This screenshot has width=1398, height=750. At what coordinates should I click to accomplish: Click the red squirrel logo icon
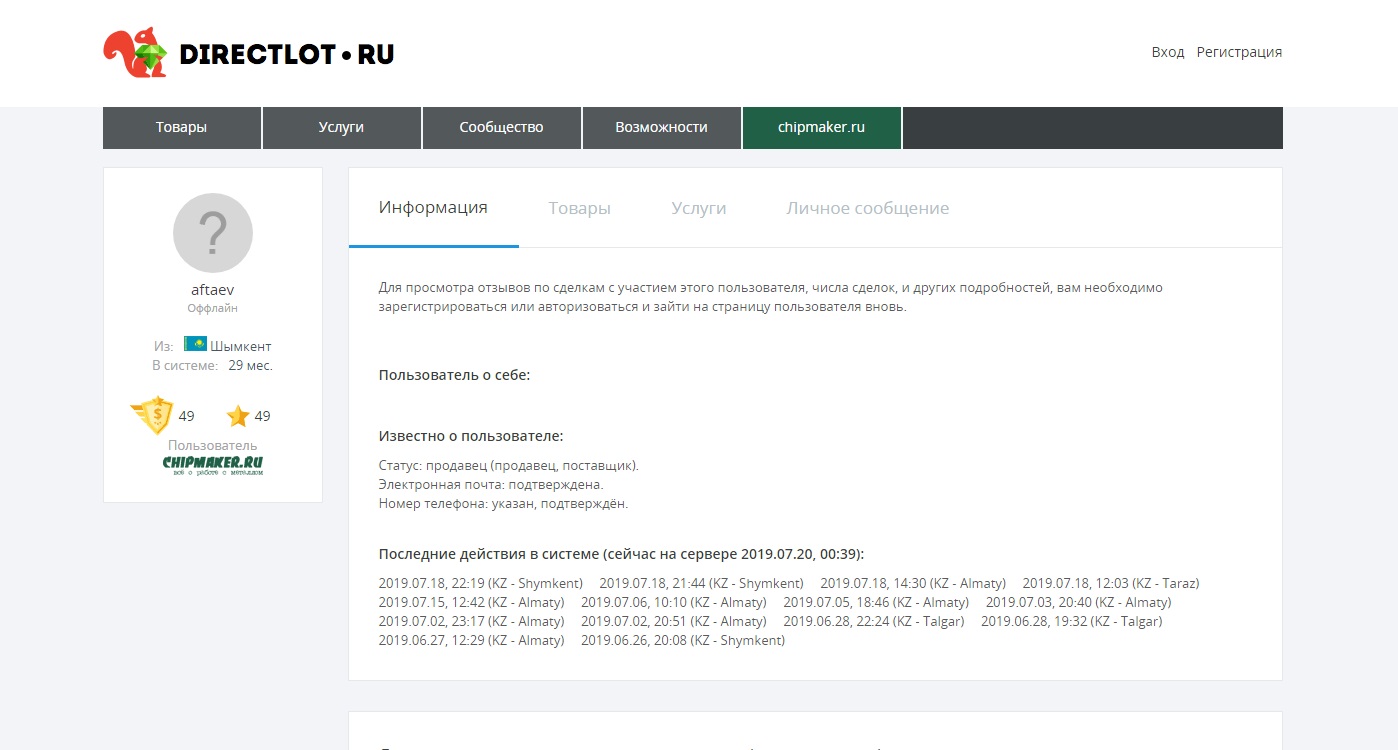[136, 53]
